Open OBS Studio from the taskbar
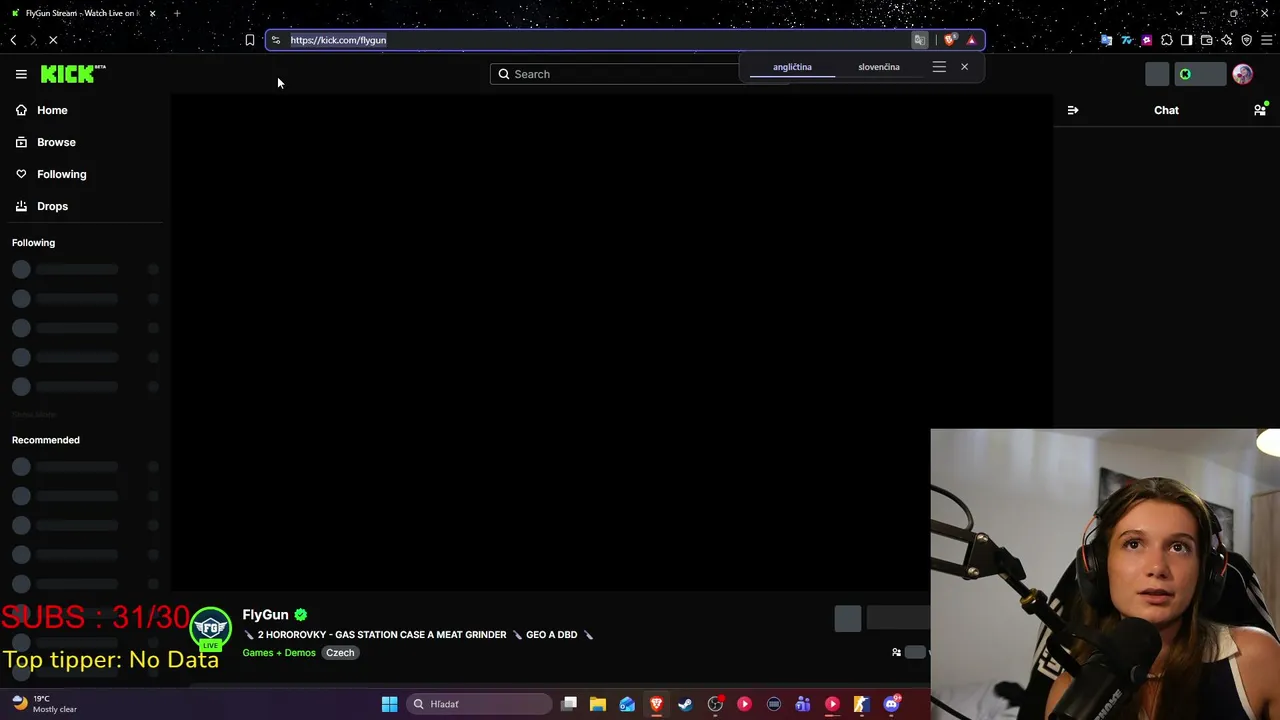 715,704
